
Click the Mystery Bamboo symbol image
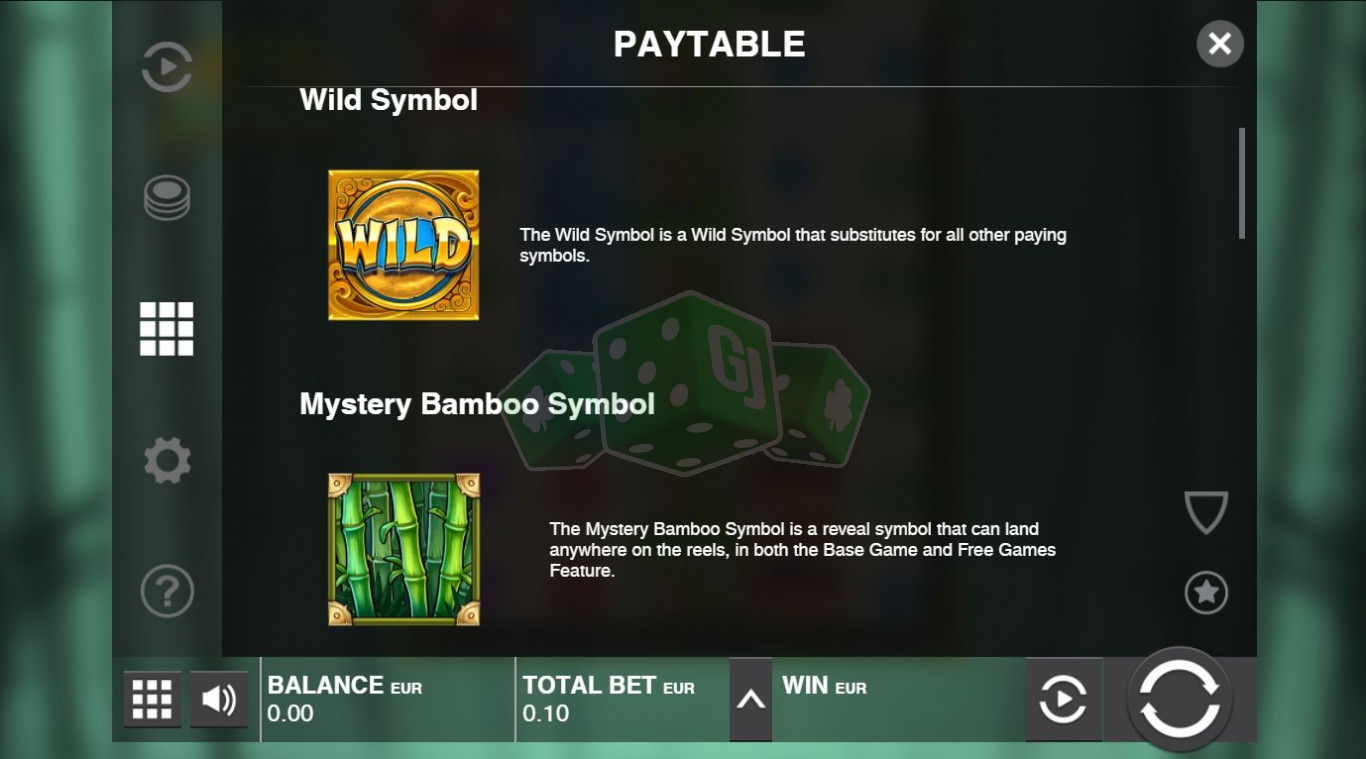404,550
